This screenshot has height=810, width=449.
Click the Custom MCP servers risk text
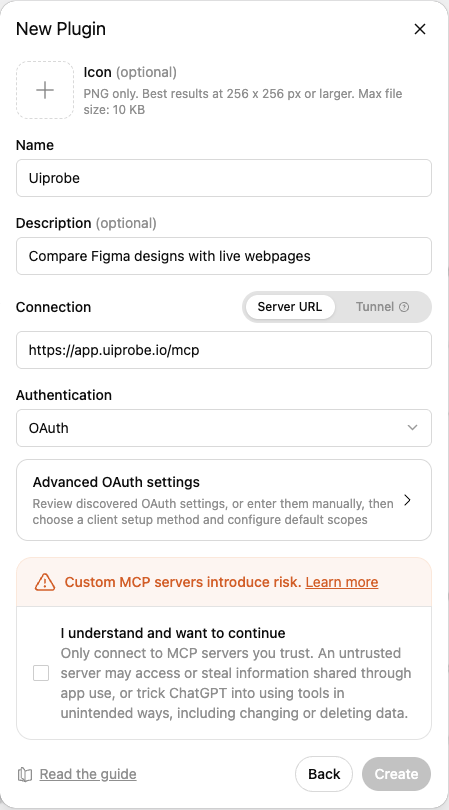(182, 582)
